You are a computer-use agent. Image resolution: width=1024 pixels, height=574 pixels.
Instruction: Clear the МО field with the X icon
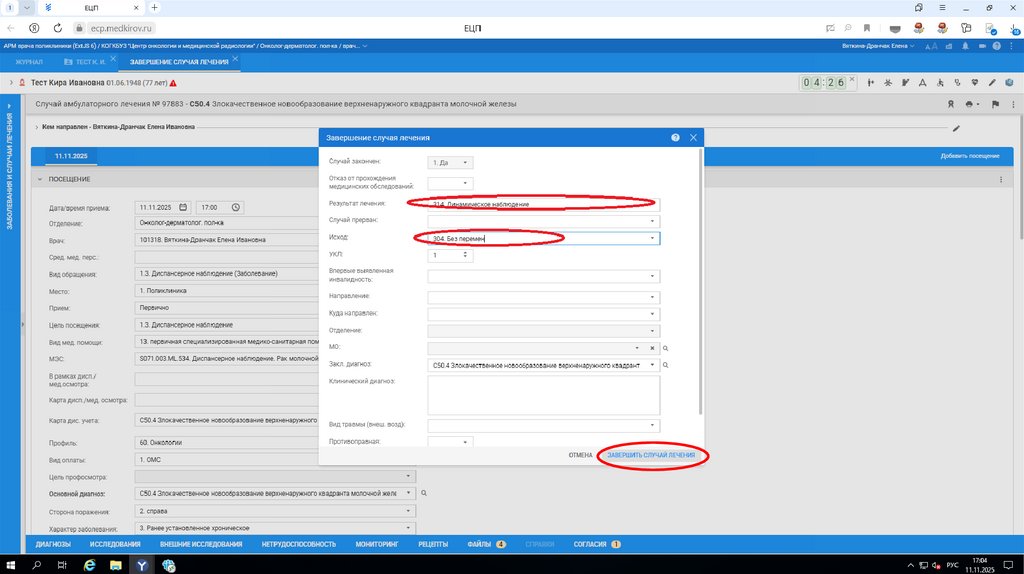pos(652,348)
